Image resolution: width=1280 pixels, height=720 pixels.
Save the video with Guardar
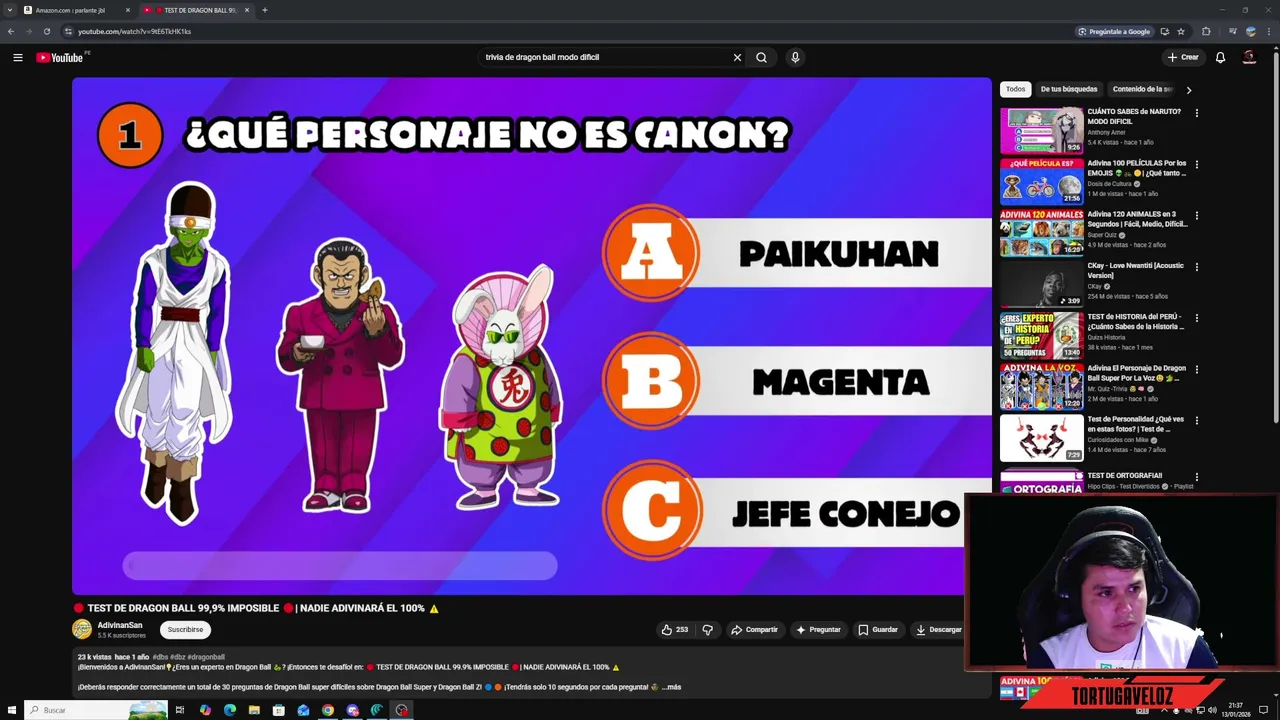(878, 629)
